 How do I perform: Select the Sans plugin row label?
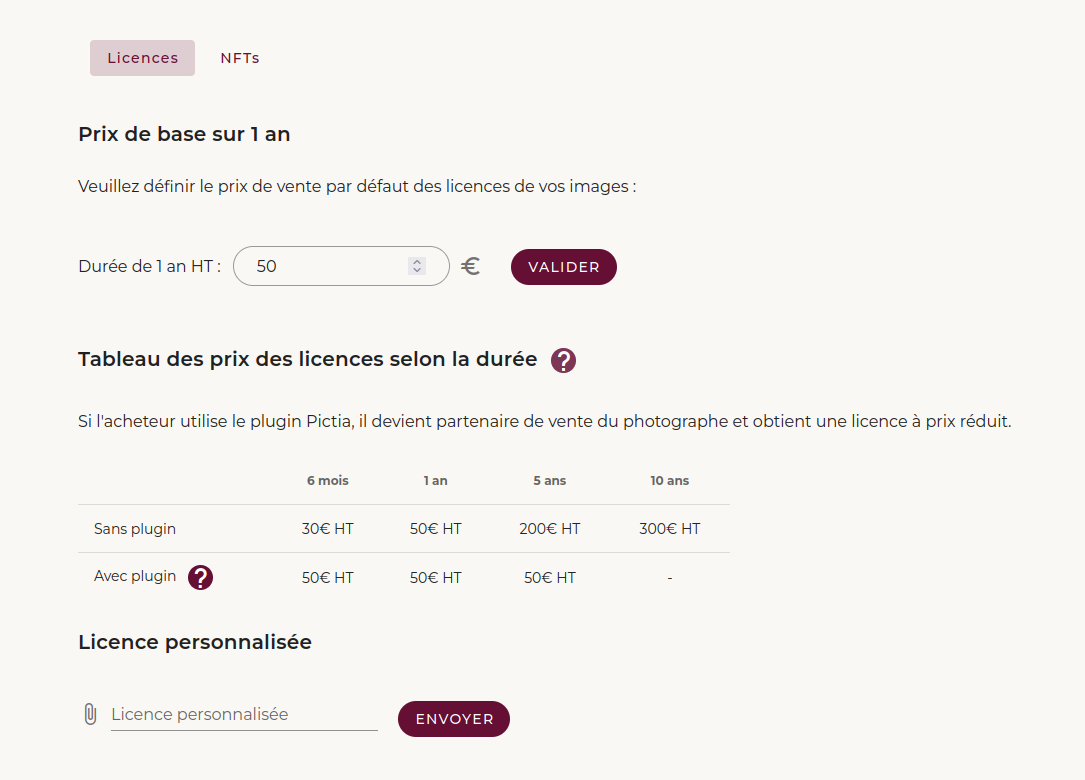[135, 529]
